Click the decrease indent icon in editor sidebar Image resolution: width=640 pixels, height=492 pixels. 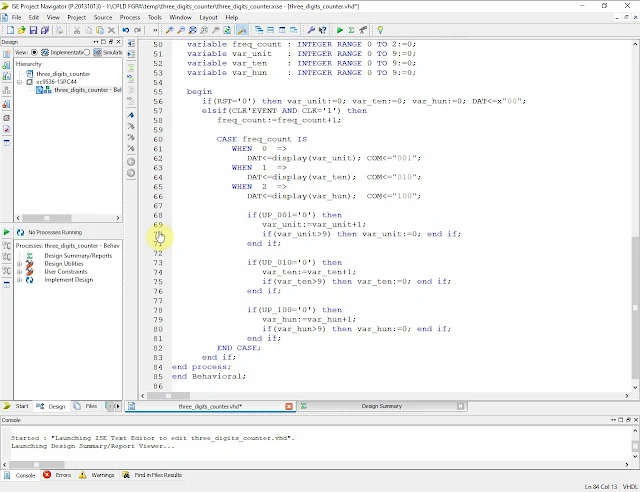click(x=131, y=43)
